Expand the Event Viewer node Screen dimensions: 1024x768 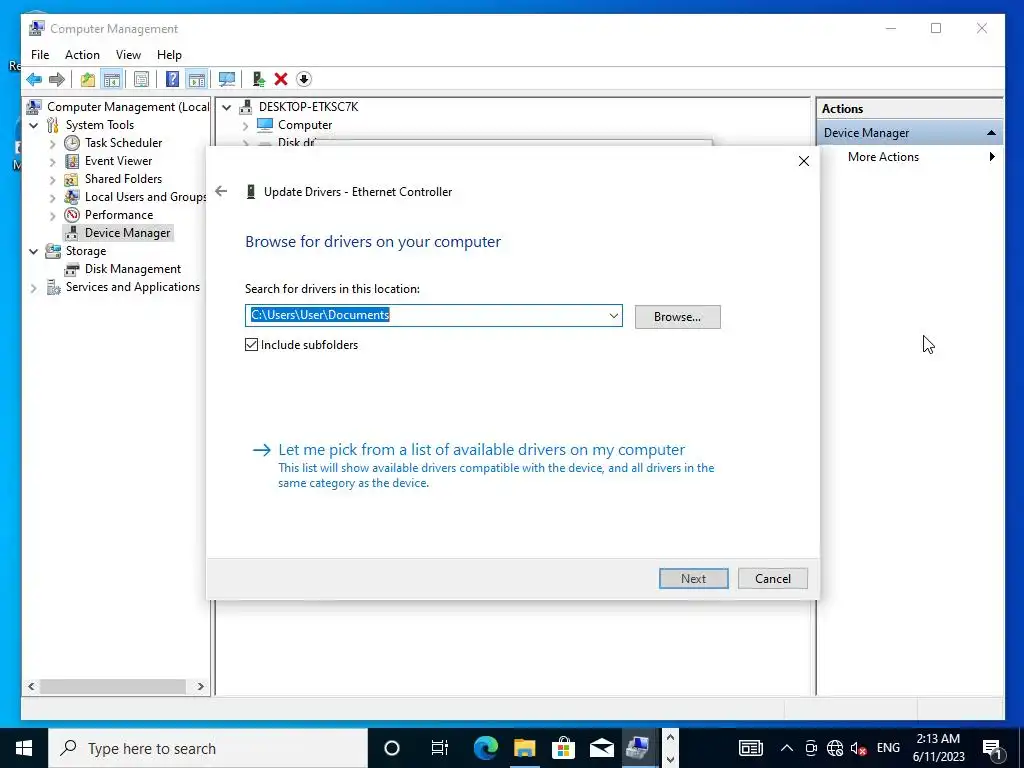click(x=53, y=161)
